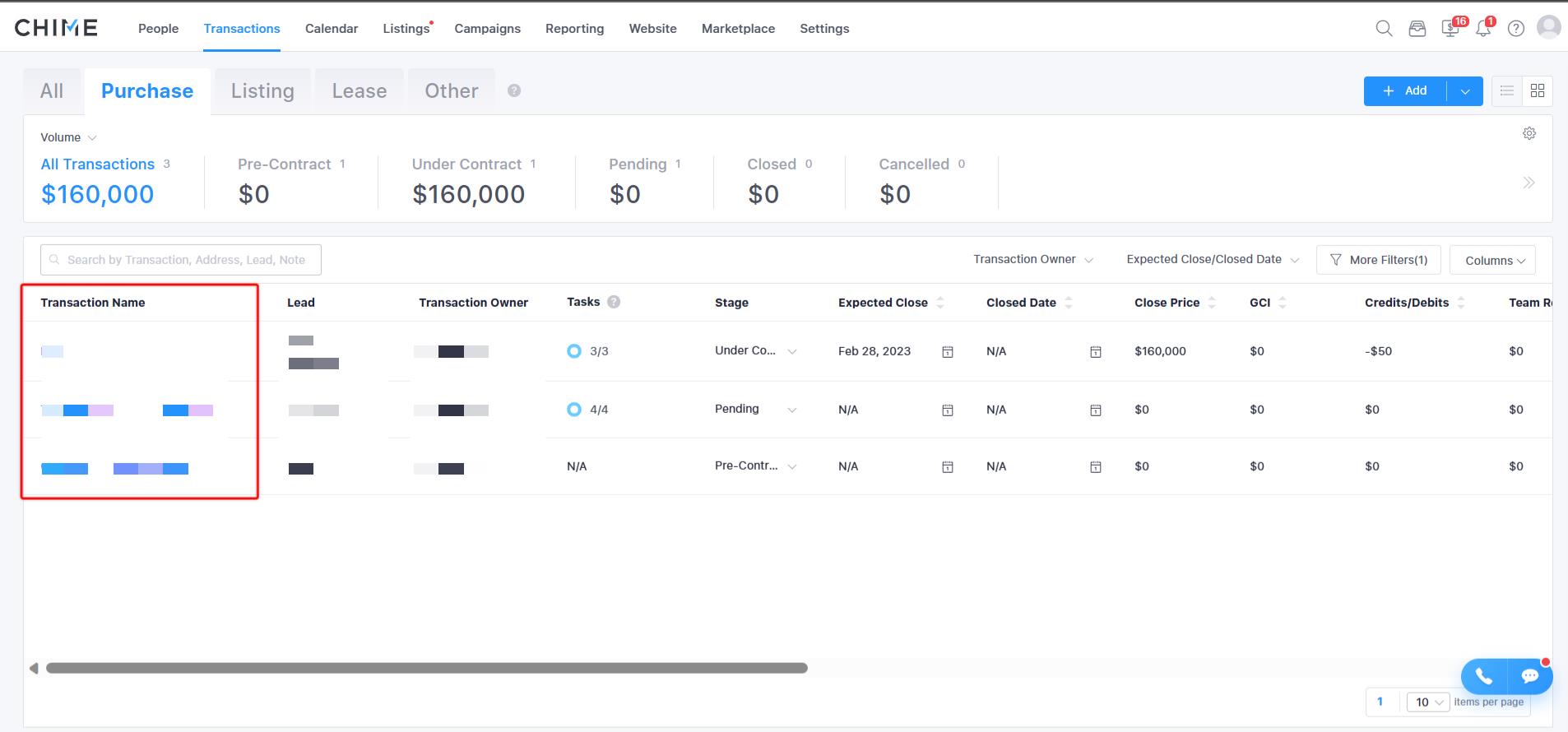1568x732 pixels.
Task: Click the CHIME logo
Action: tap(56, 28)
